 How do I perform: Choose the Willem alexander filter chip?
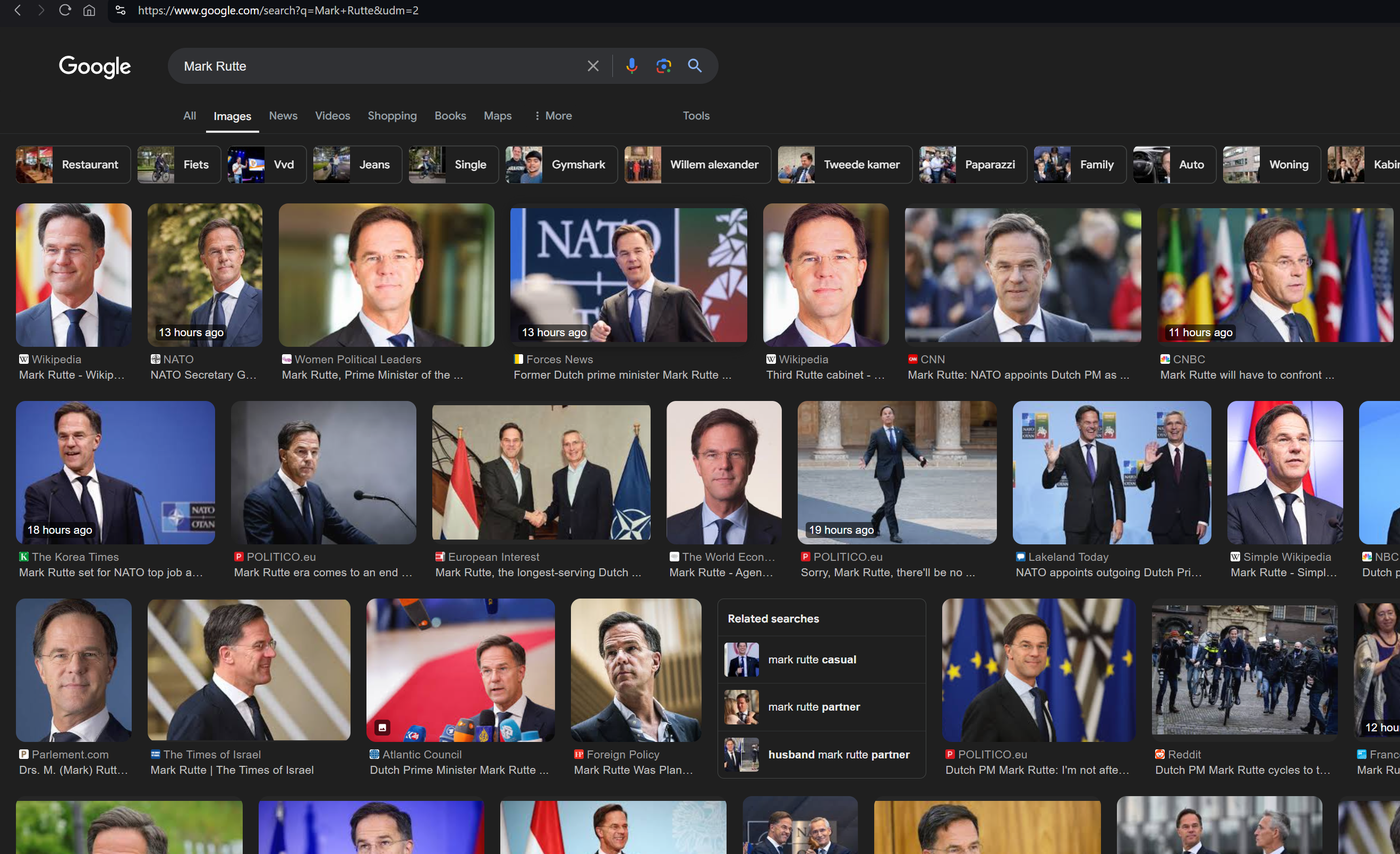tap(698, 165)
